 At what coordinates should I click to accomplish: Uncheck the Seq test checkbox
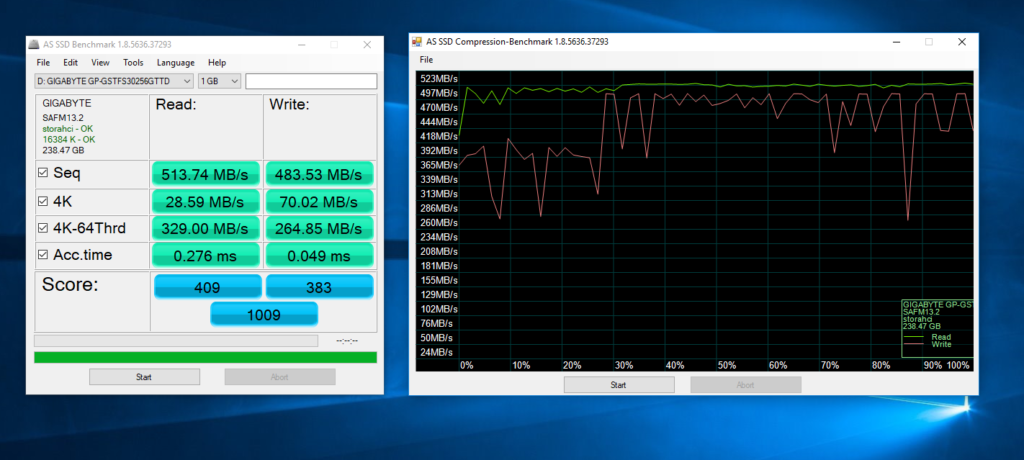[42, 173]
